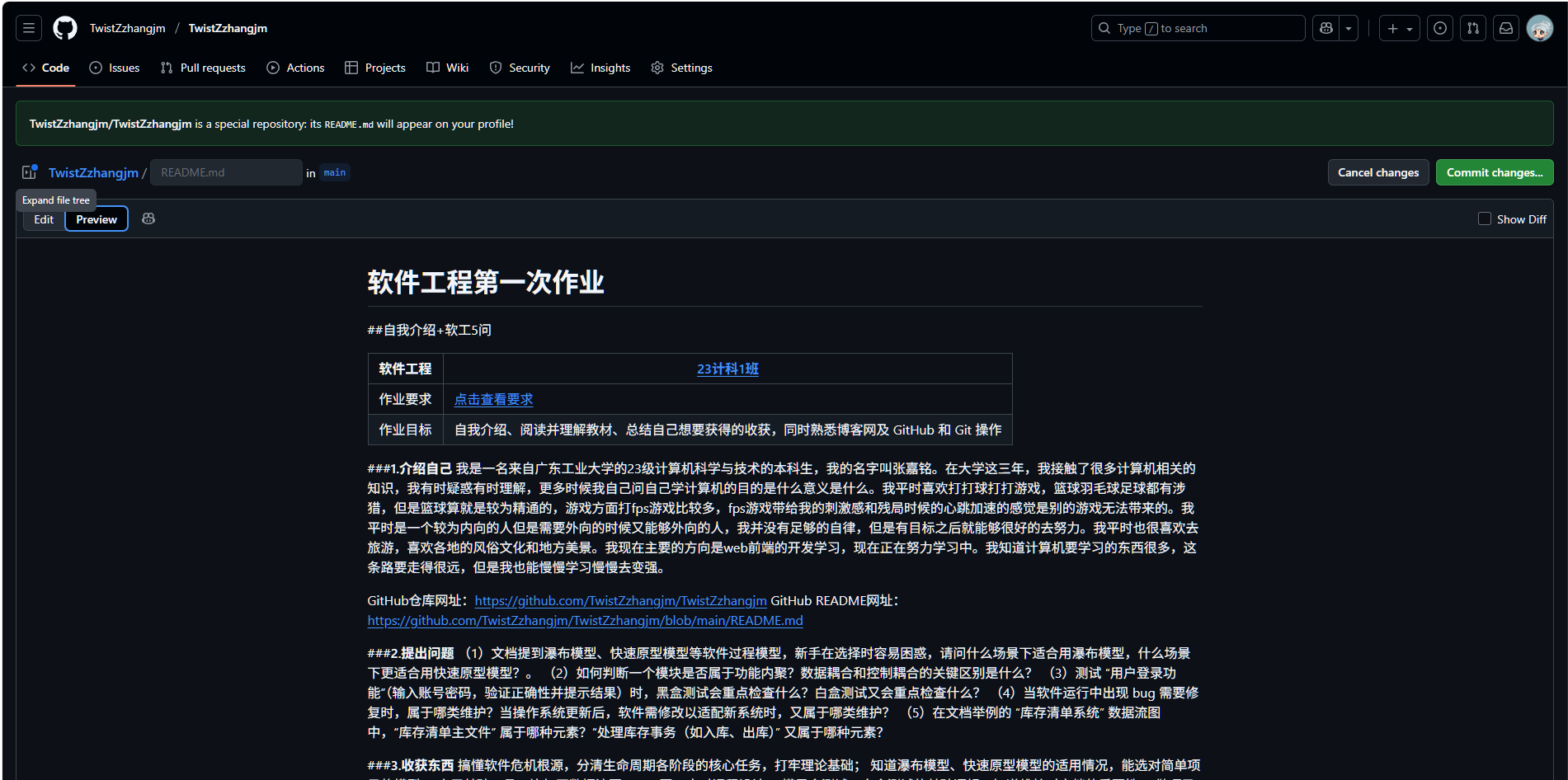This screenshot has height=780, width=1568.
Task: Click the GitHub logo in the top bar
Action: point(64,27)
